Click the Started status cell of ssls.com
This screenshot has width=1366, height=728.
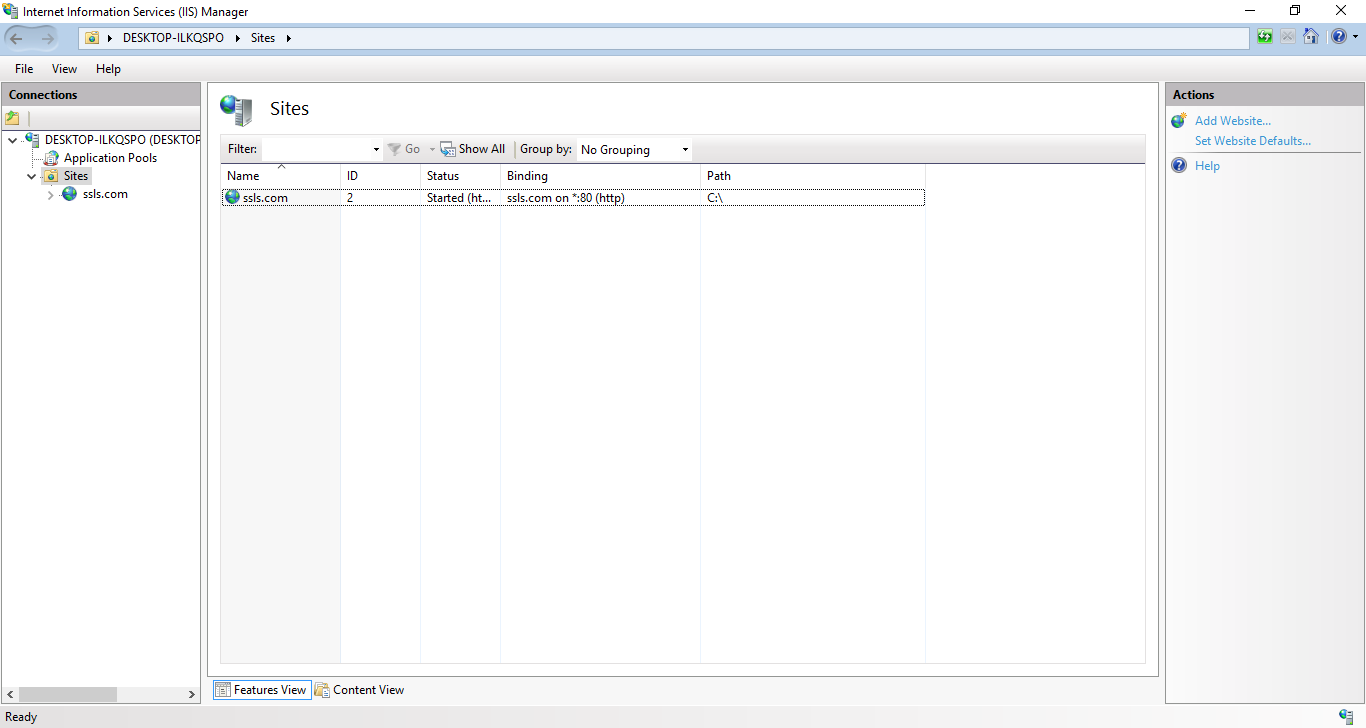click(459, 198)
